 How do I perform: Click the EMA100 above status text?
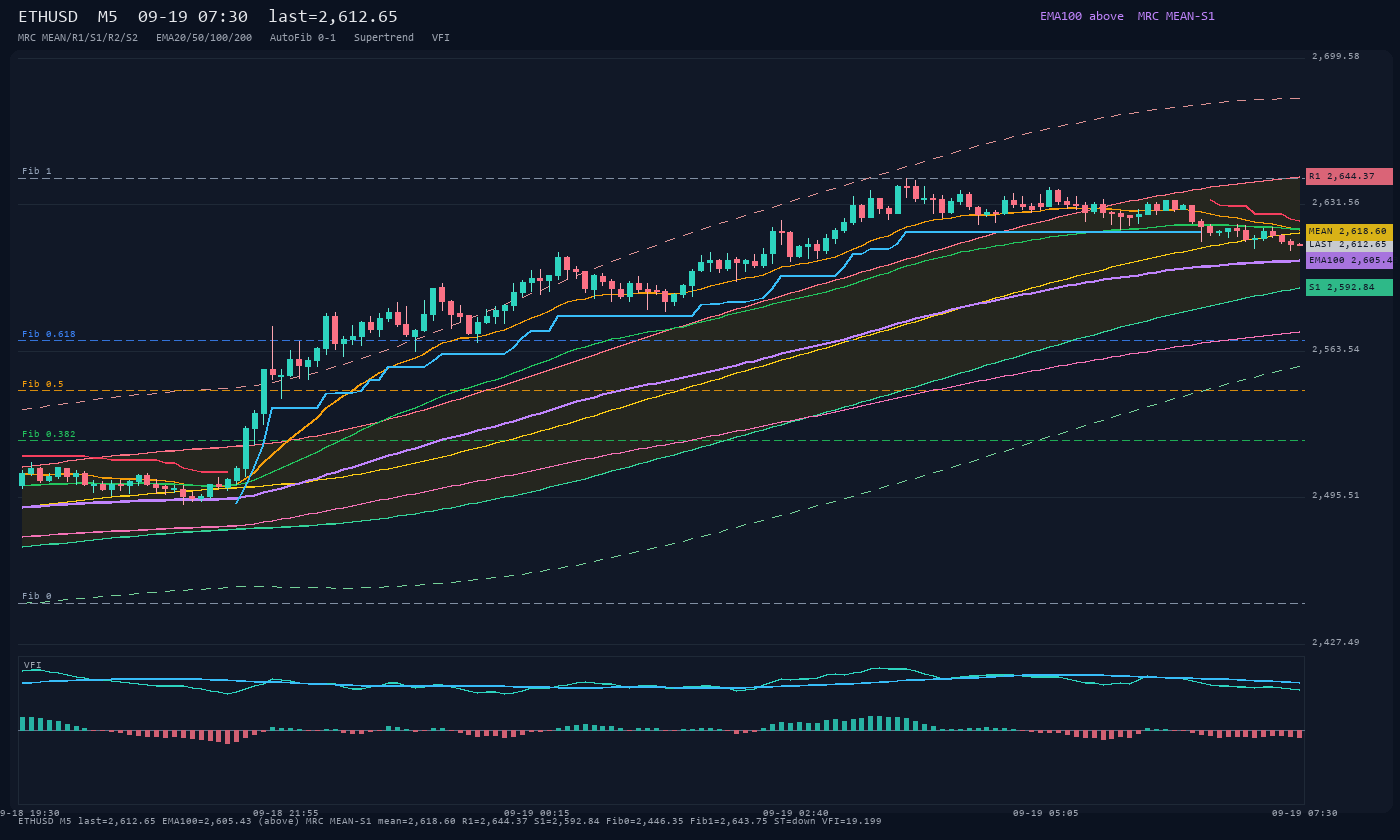[1082, 16]
